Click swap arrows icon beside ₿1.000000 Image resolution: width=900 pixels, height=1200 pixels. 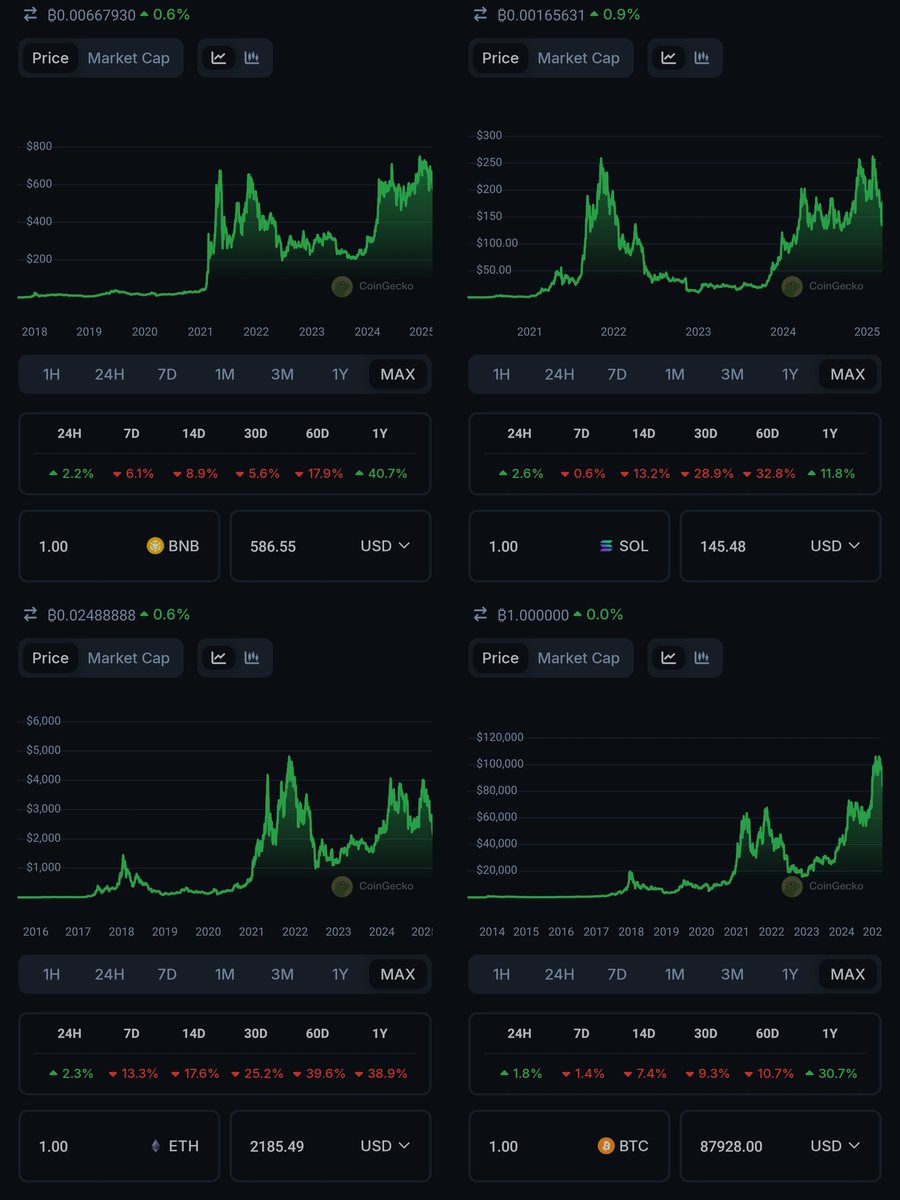(481, 615)
